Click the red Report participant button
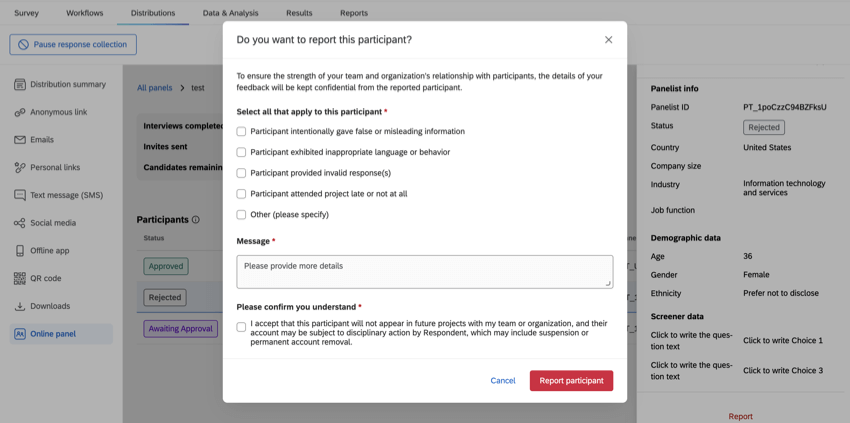850x423 pixels. click(x=571, y=381)
